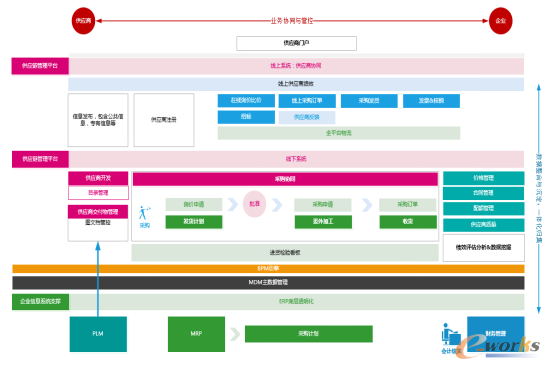This screenshot has height=369, width=550.
Task: Click the teal PLM block
Action: click(98, 334)
